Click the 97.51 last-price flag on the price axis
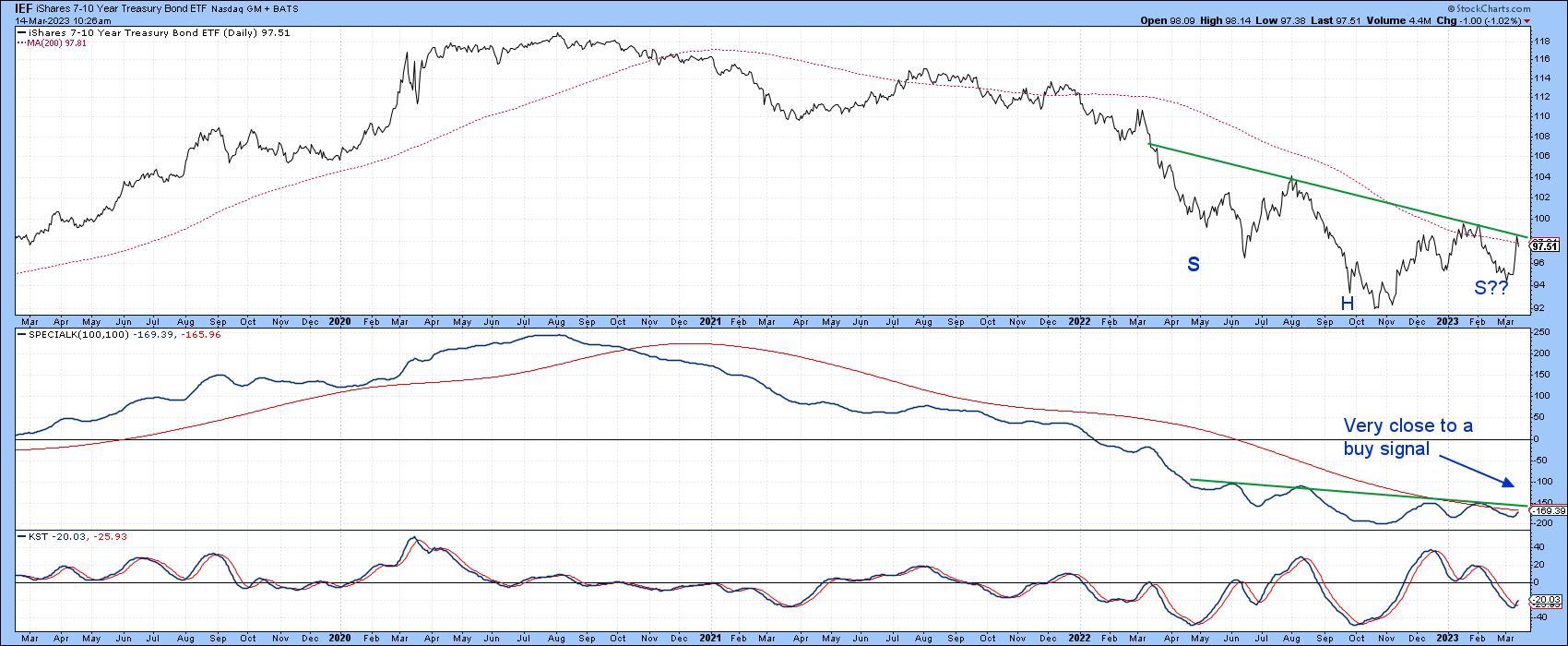1568x646 pixels. (x=1544, y=245)
